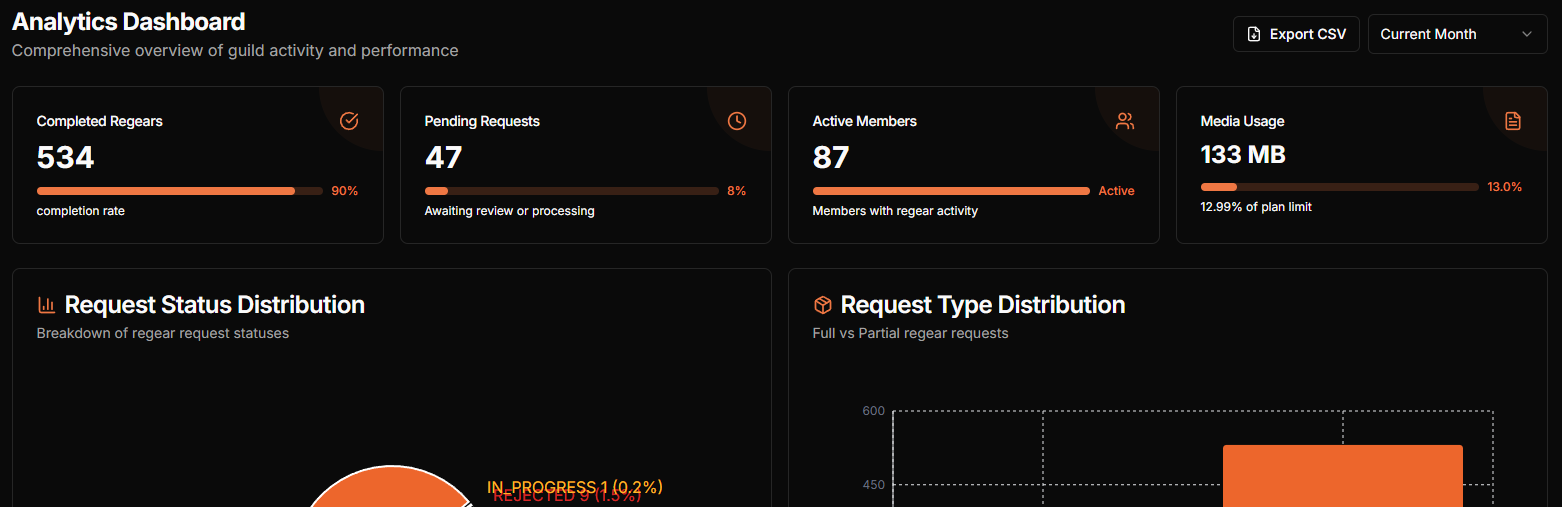Image resolution: width=1562 pixels, height=507 pixels.
Task: Click the 'completion rate' caption
Action: (81, 211)
